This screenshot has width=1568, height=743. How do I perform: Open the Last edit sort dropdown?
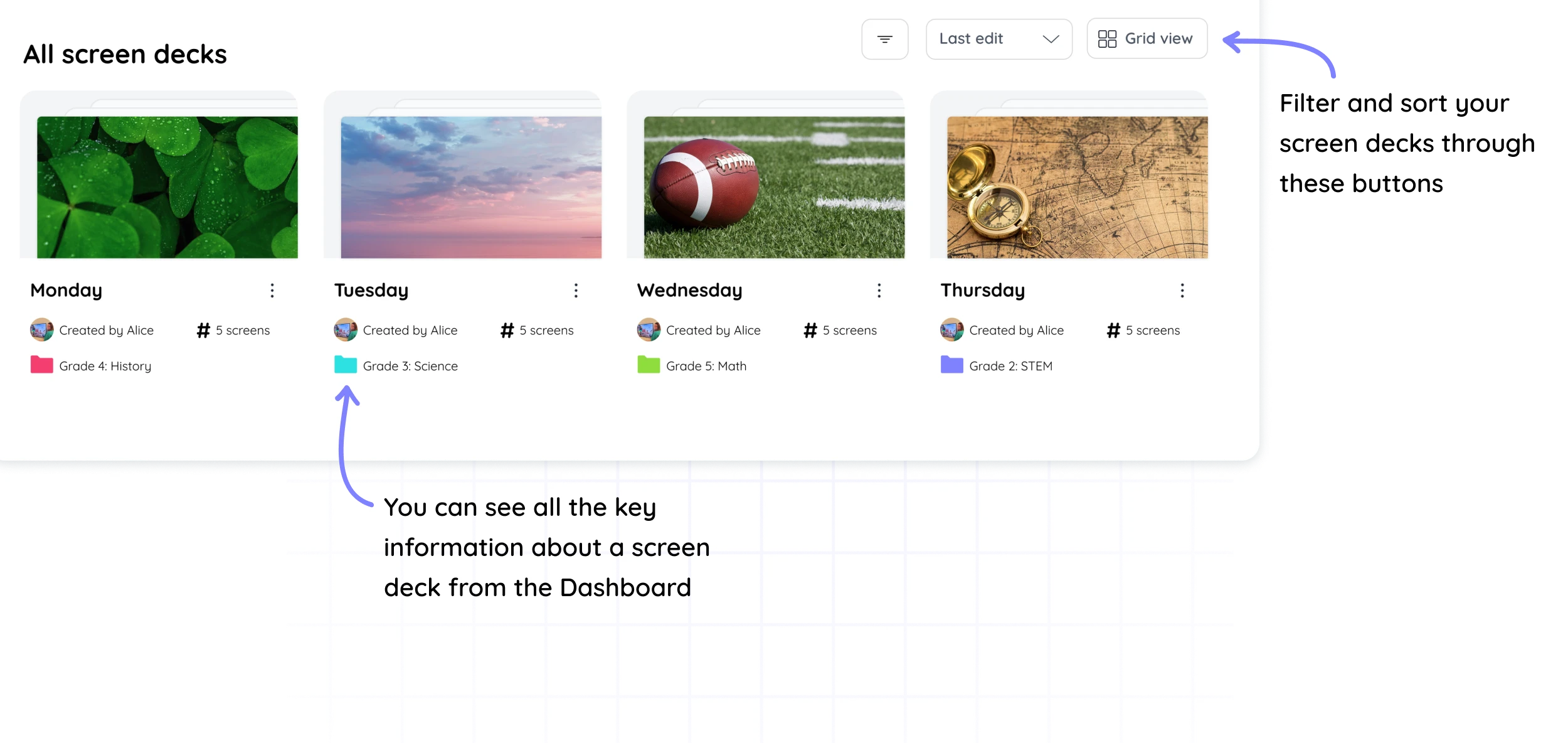tap(999, 39)
